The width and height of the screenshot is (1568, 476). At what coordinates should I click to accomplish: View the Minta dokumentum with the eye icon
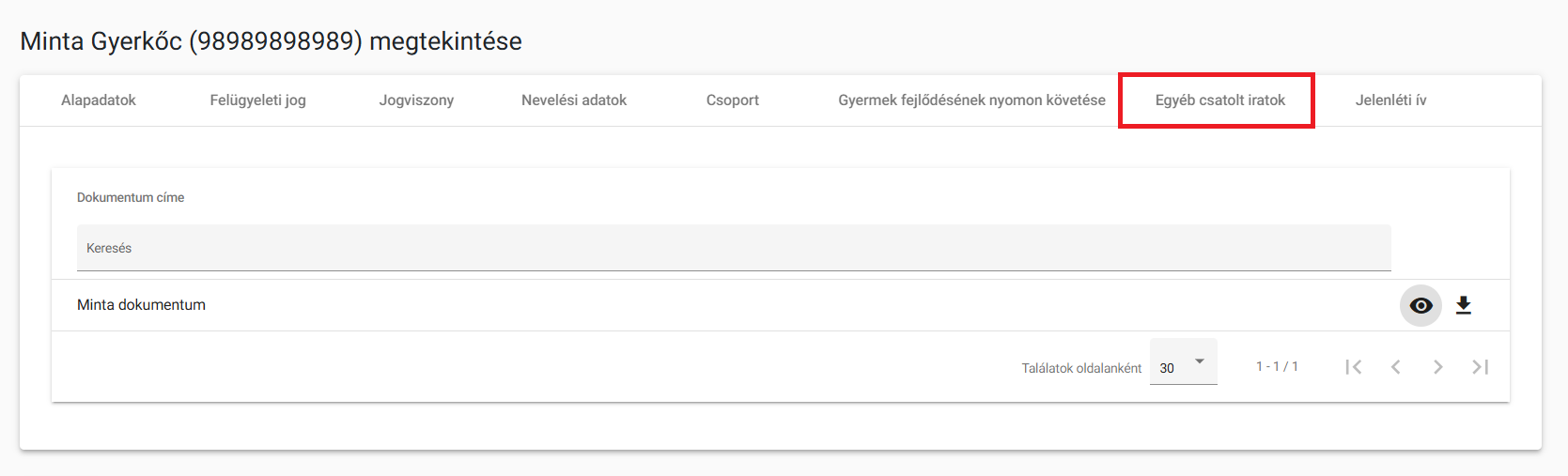click(x=1421, y=305)
